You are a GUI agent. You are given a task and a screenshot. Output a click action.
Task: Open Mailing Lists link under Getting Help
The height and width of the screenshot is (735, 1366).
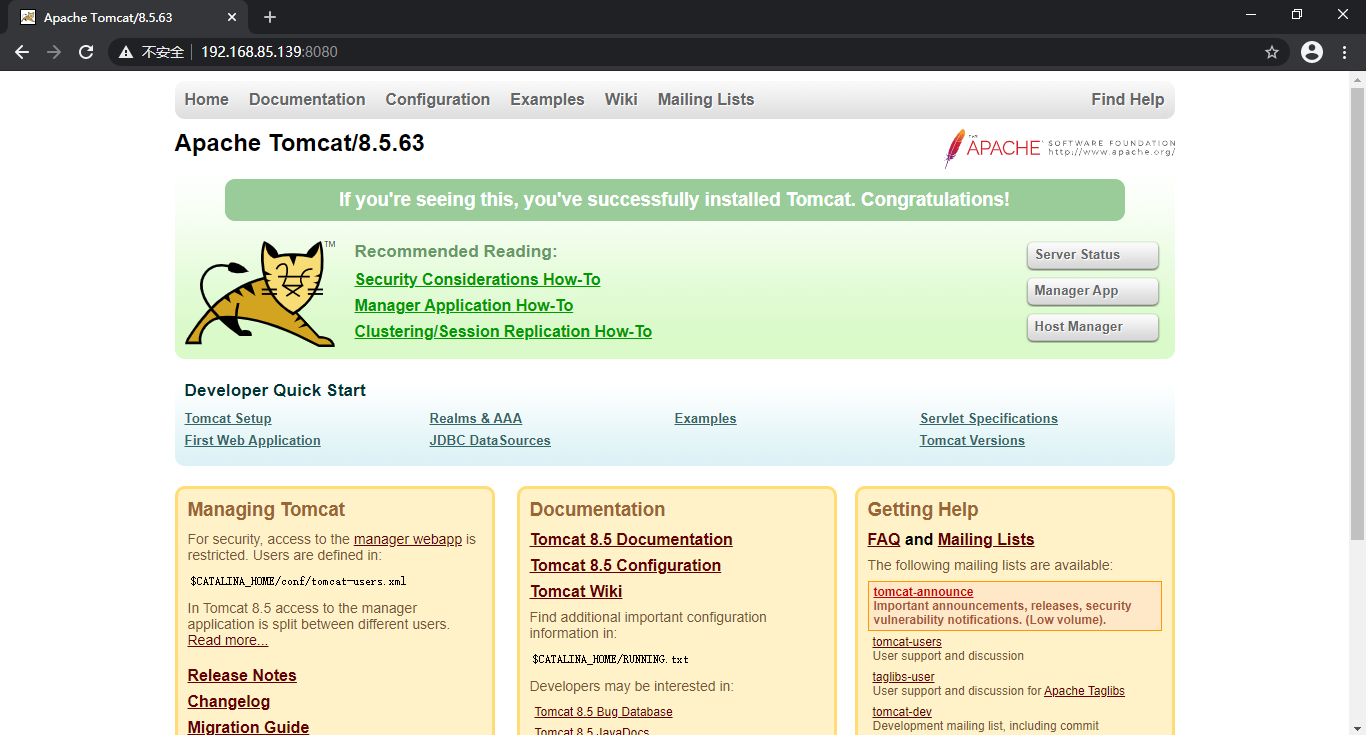986,540
